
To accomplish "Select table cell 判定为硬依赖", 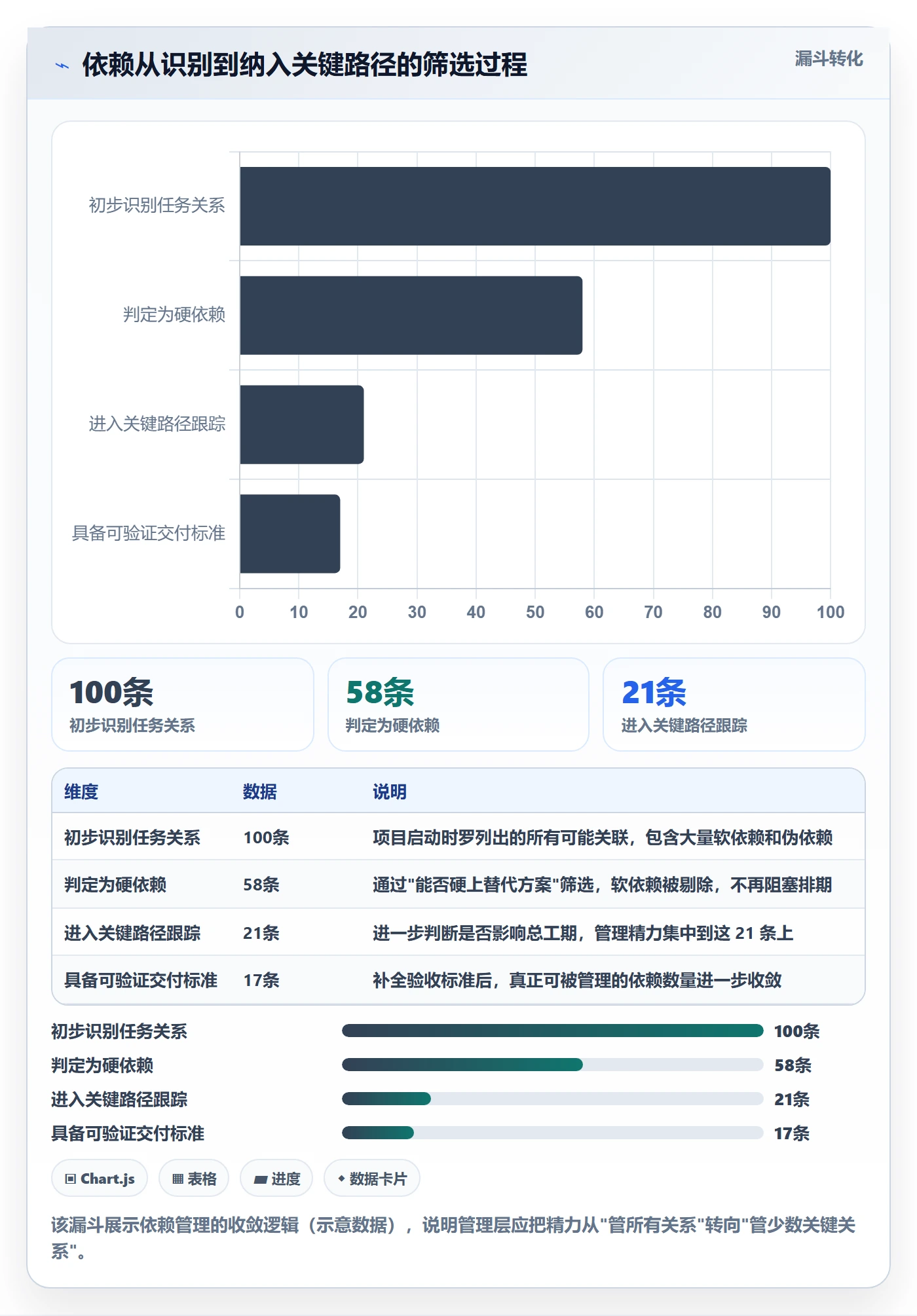I will pos(115,885).
